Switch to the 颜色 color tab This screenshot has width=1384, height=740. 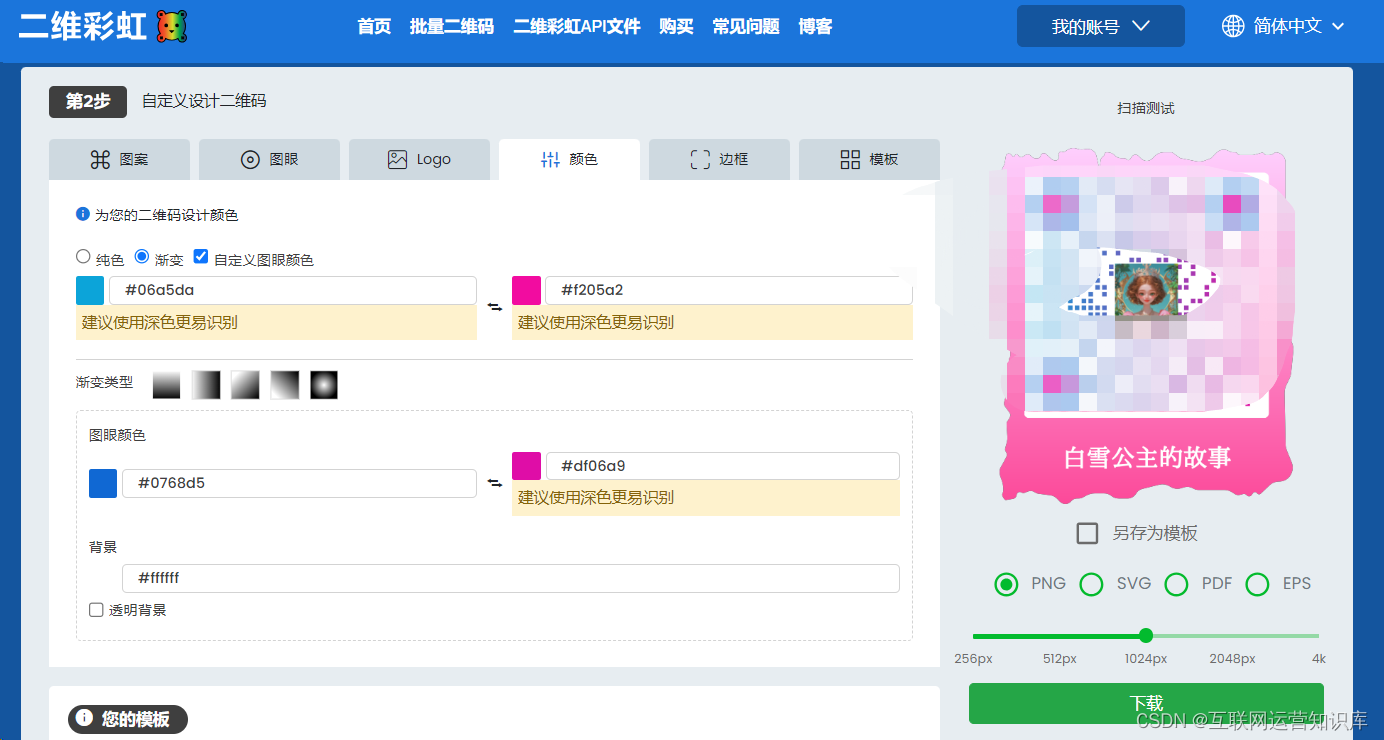(569, 159)
